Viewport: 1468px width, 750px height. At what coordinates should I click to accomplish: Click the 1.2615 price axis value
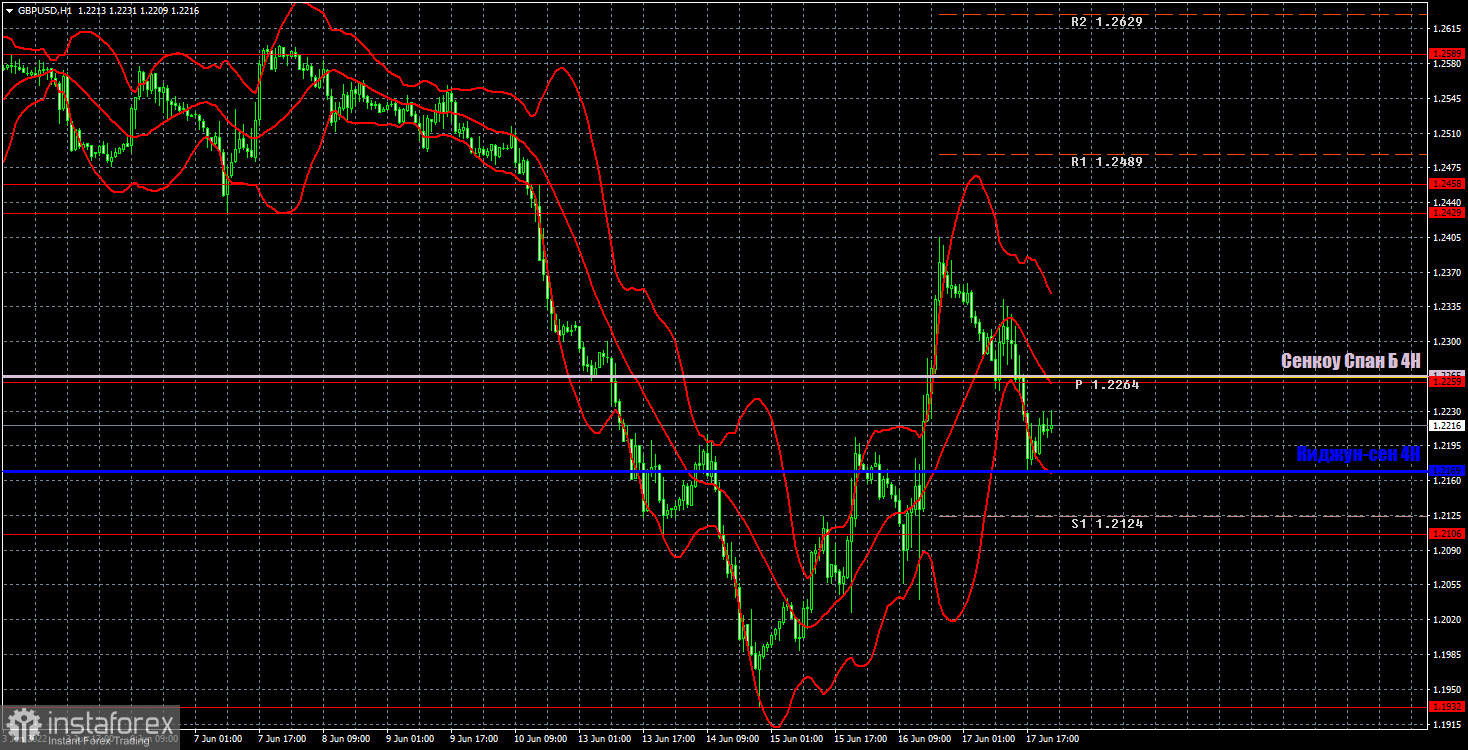point(1447,29)
